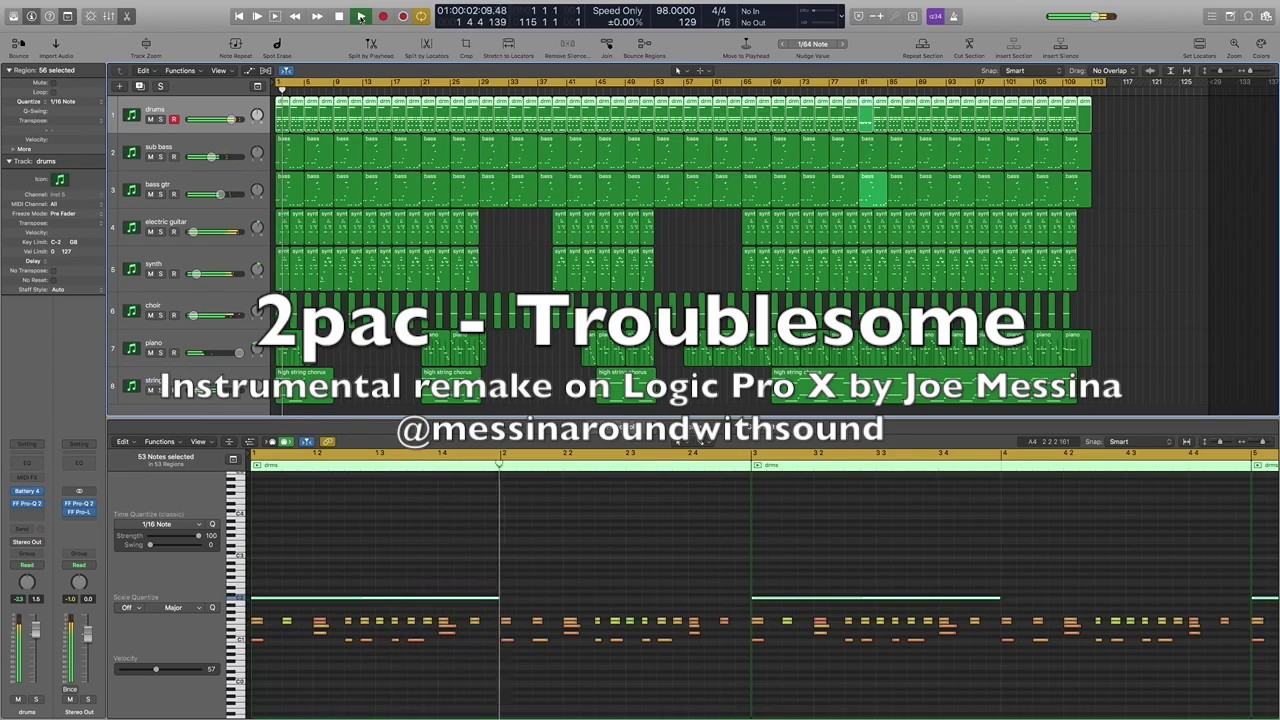Open Quick Help question mark icon
The image size is (1280, 720).
click(x=50, y=16)
